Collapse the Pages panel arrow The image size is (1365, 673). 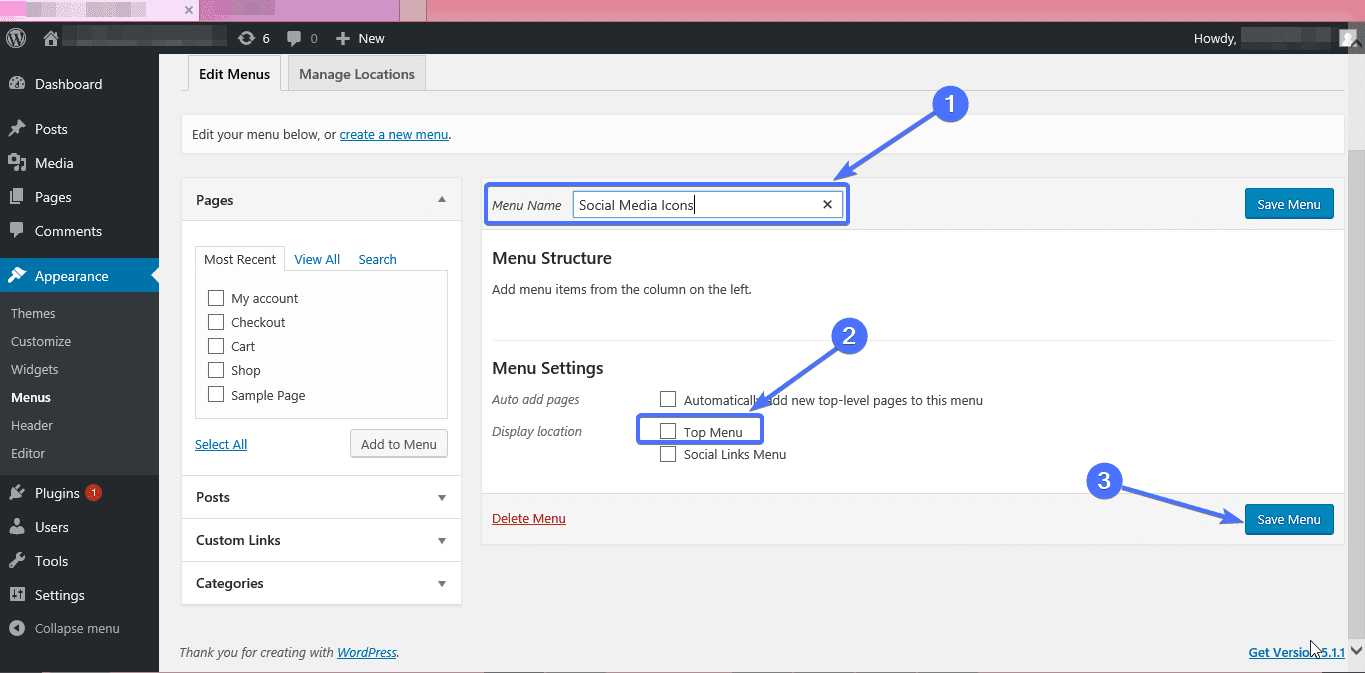[442, 200]
